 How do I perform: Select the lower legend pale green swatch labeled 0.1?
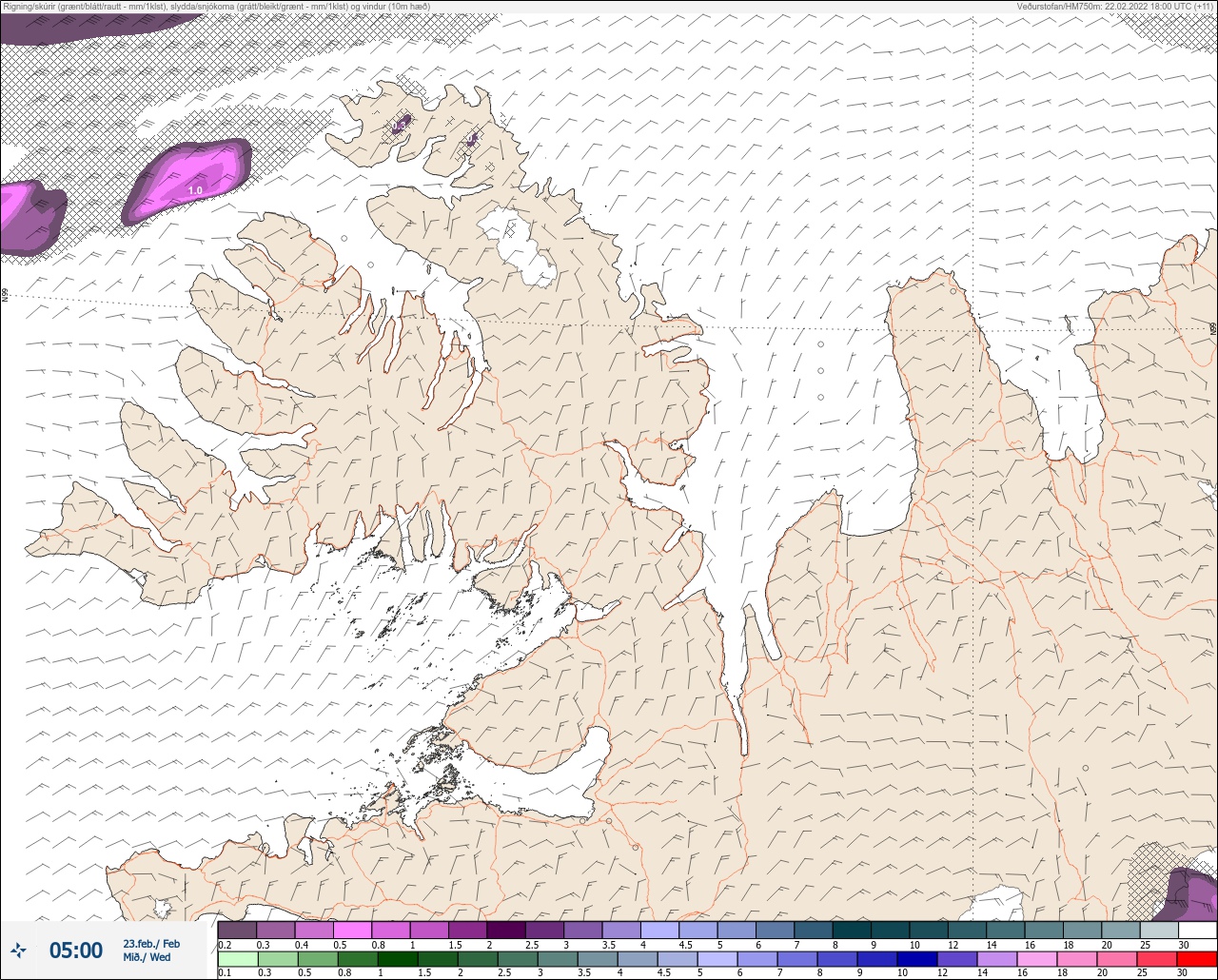pyautogui.click(x=237, y=958)
